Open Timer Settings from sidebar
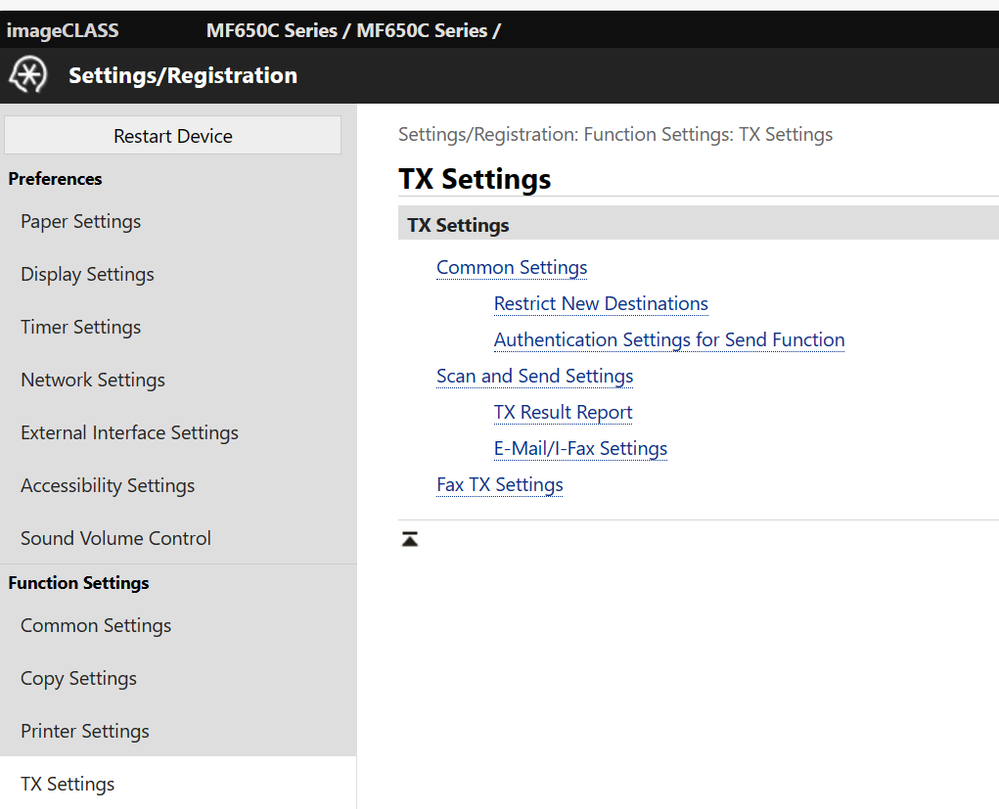The height and width of the screenshot is (809, 999). tap(81, 327)
